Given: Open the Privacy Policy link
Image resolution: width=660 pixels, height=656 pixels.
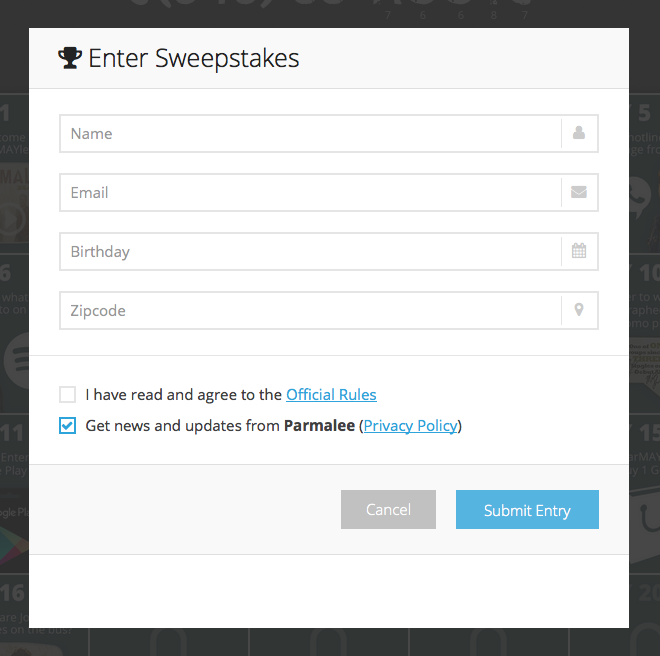Looking at the screenshot, I should (x=410, y=426).
